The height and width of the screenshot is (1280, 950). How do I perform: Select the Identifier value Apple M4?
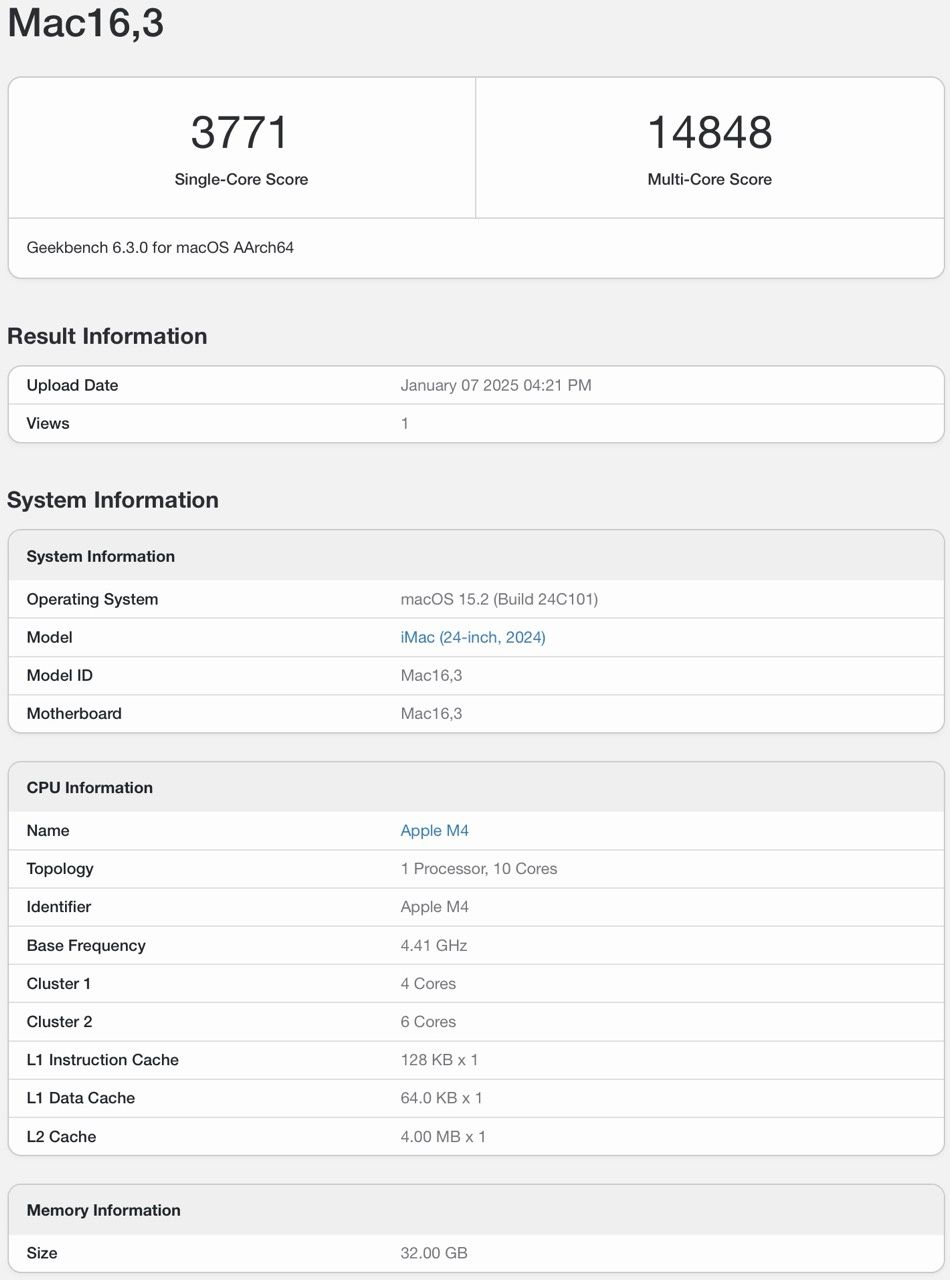click(434, 906)
